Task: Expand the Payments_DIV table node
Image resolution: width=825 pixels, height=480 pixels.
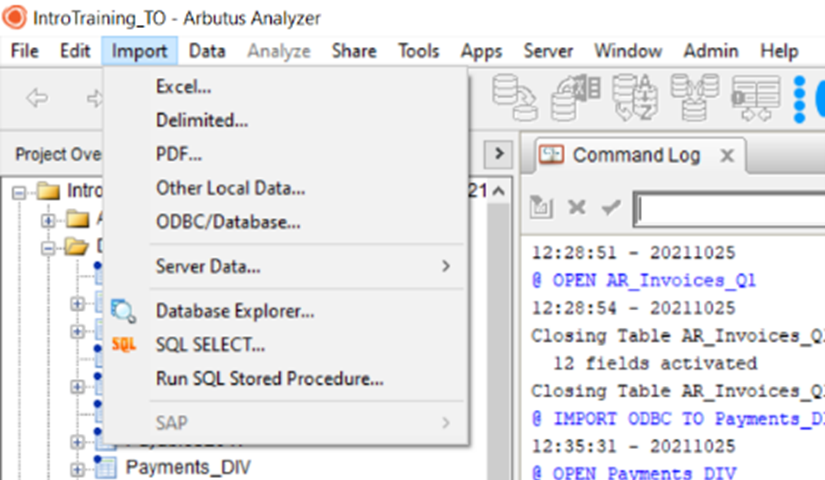Action: 77,468
